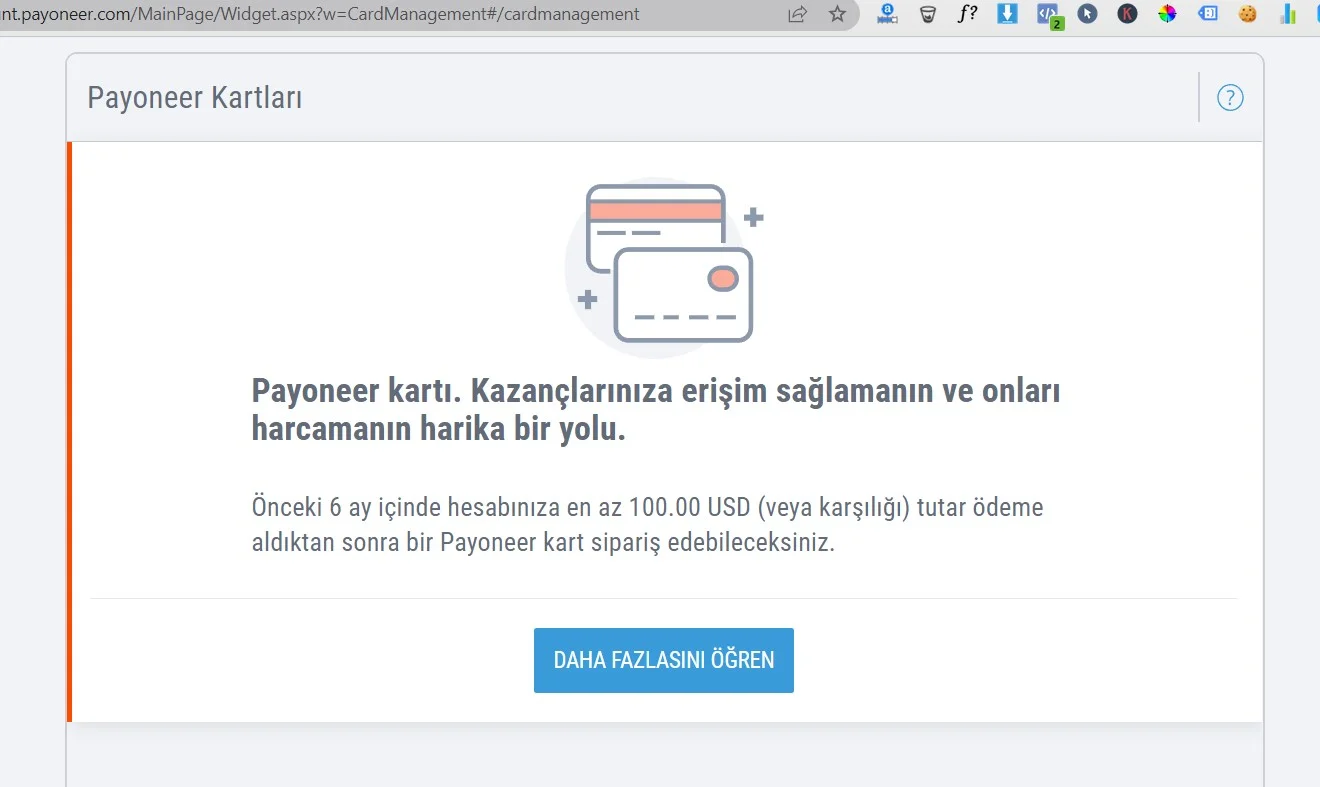Screen dimensions: 1320x787
Task: Click the cursor arrow extension icon
Action: tap(1086, 13)
